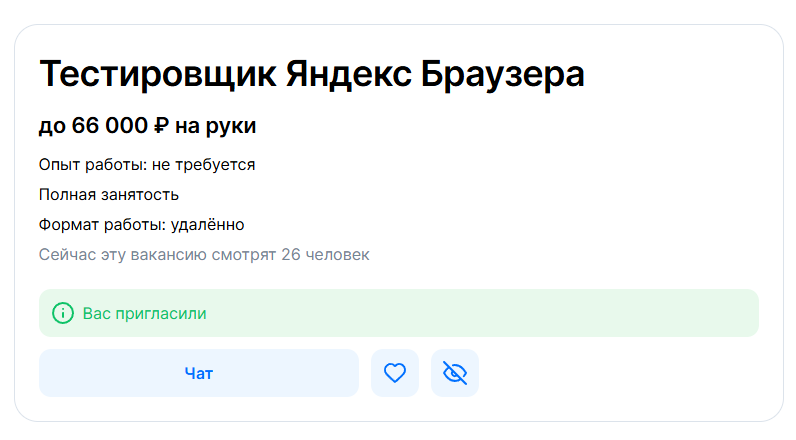Image resolution: width=796 pixels, height=440 pixels.
Task: Click the word Браузера in the title
Action: (503, 75)
